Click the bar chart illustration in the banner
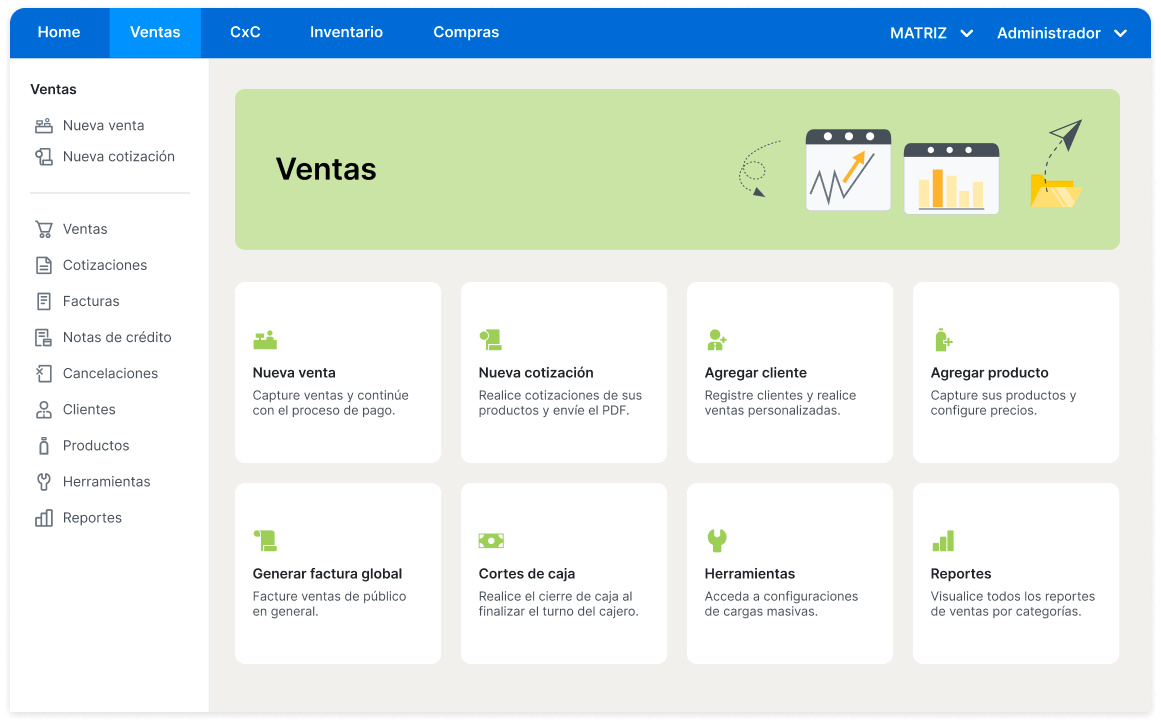1161x724 pixels. [951, 178]
